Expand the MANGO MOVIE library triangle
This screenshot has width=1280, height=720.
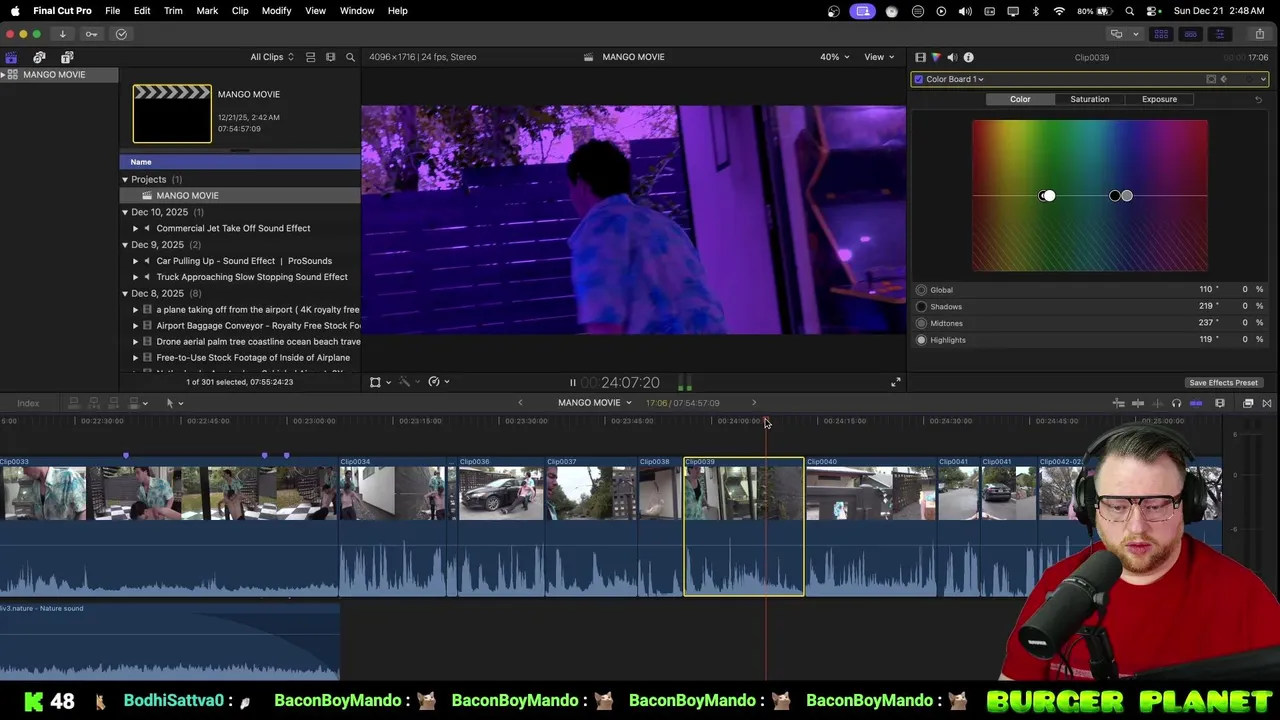click(x=4, y=75)
